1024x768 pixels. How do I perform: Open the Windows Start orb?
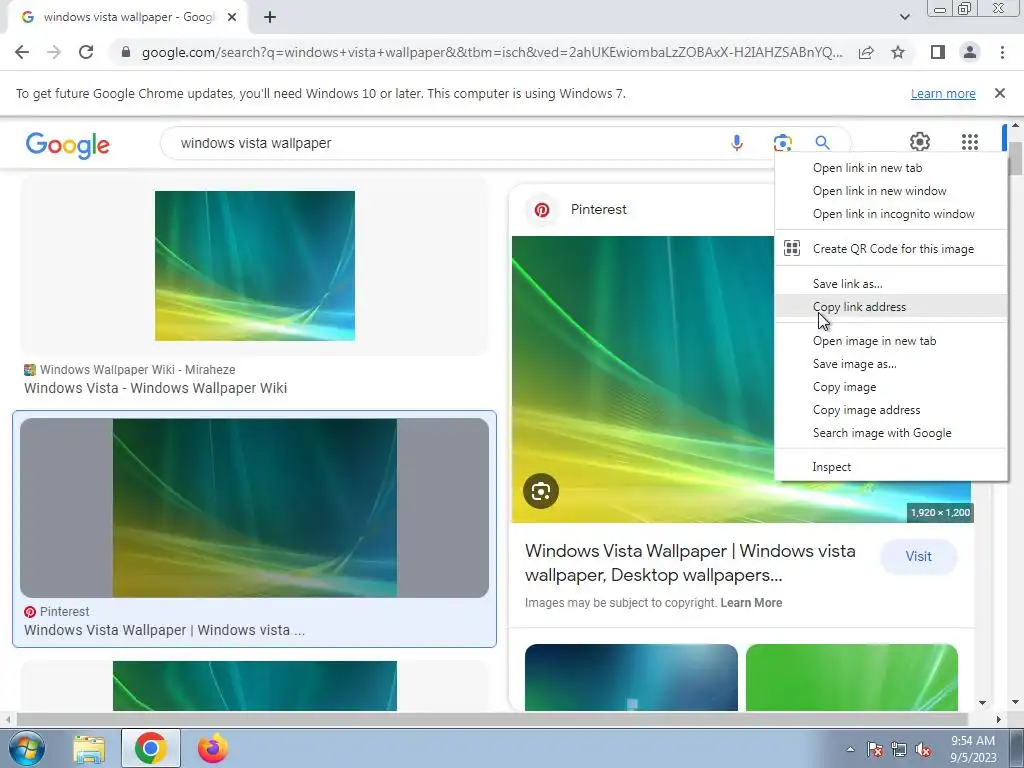coord(27,748)
